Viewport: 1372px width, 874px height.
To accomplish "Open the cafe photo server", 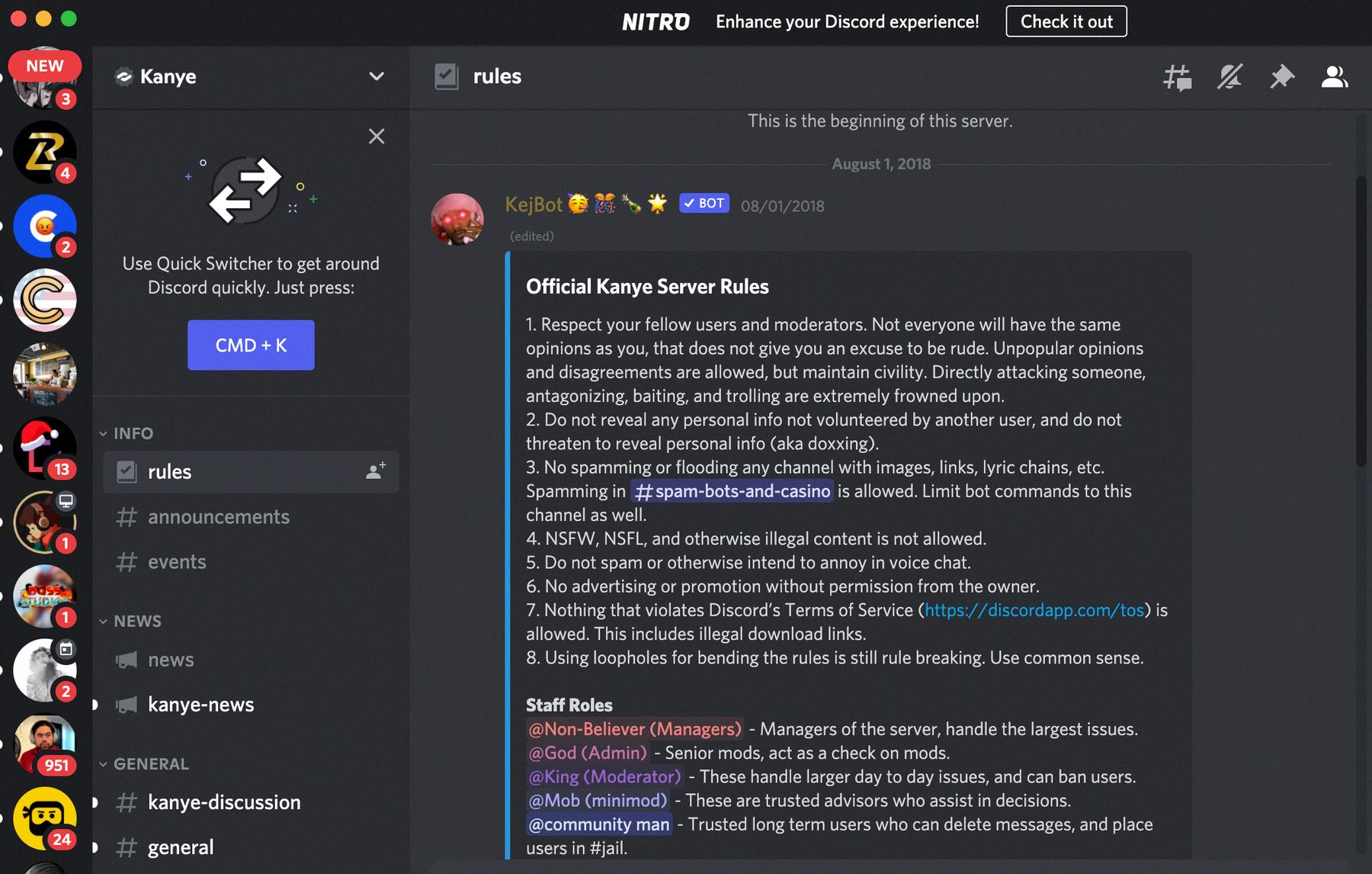I will 45,374.
